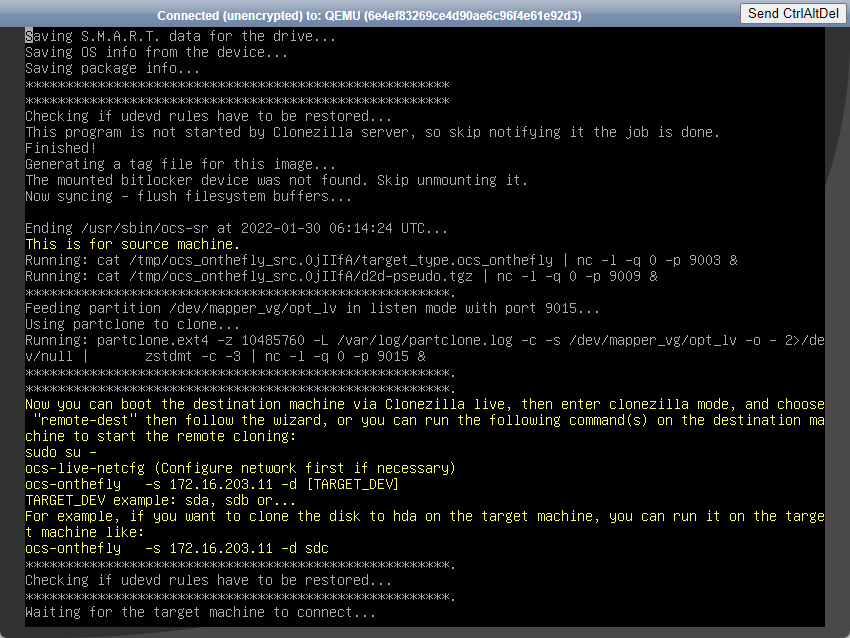Click the terminal cursor at the top-left
This screenshot has width=850, height=638.
[29, 36]
